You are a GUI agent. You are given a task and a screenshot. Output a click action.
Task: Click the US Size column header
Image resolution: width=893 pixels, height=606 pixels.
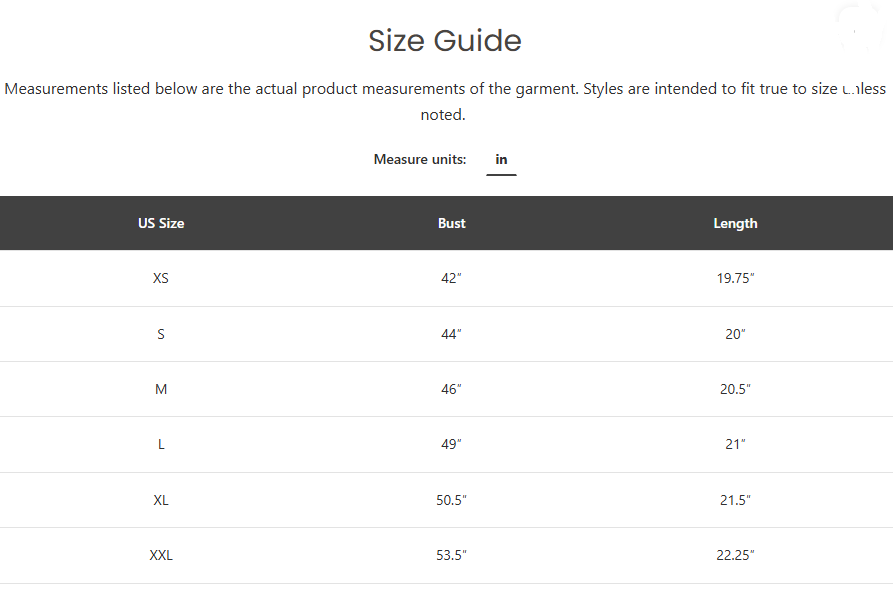(x=161, y=223)
